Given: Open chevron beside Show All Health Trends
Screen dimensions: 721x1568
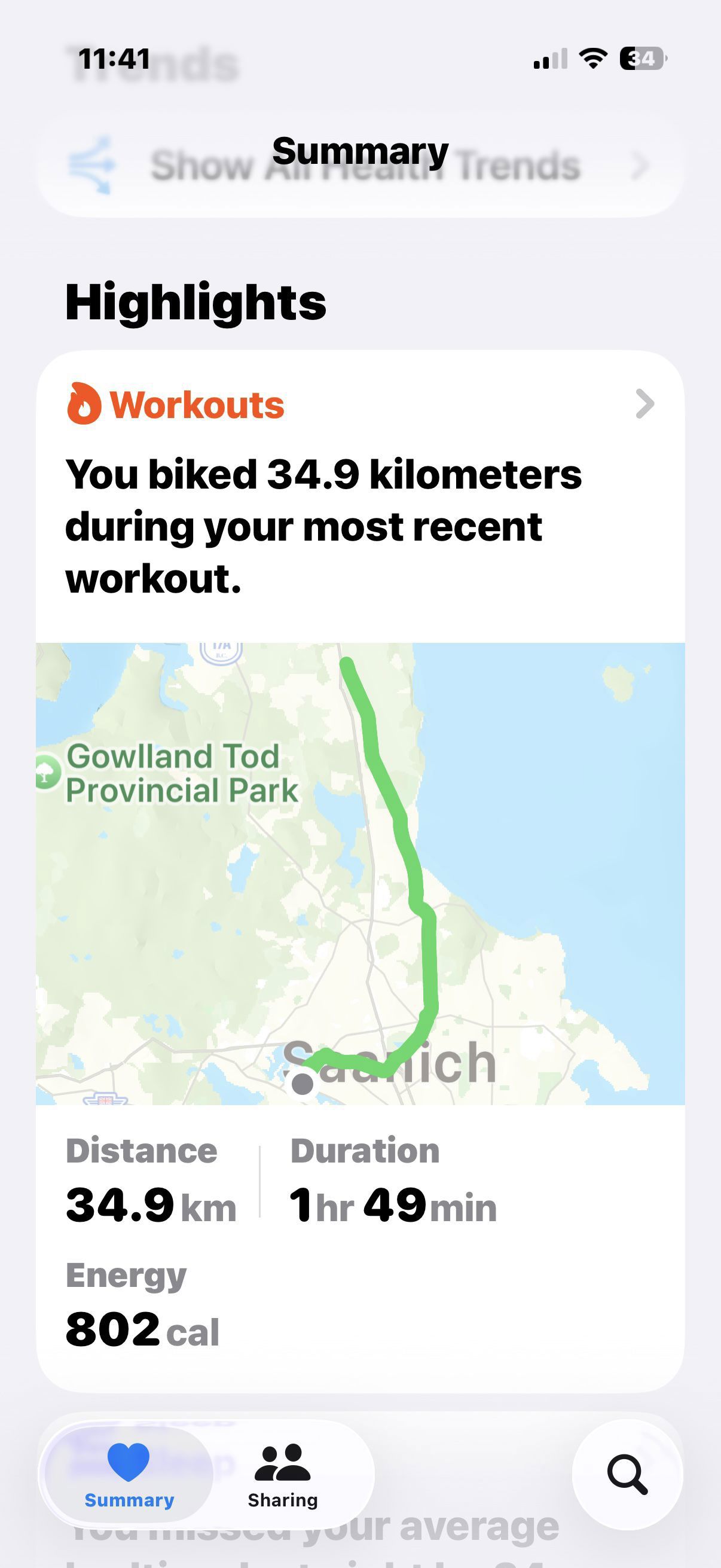Looking at the screenshot, I should point(640,166).
